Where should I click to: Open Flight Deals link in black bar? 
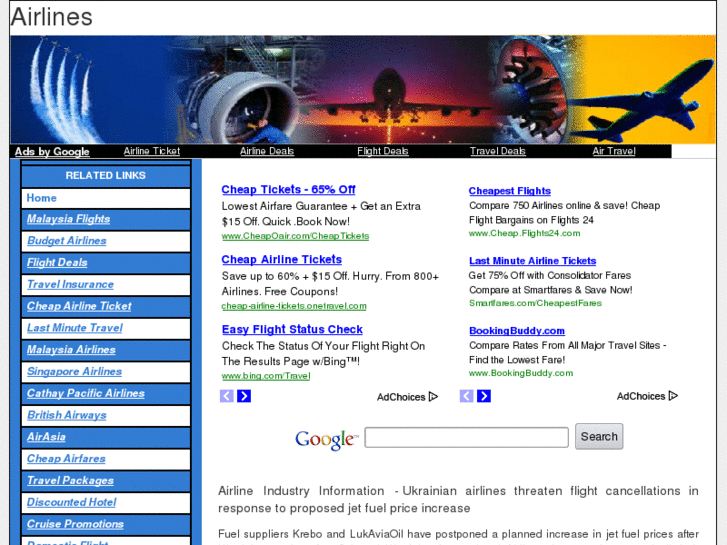click(383, 151)
